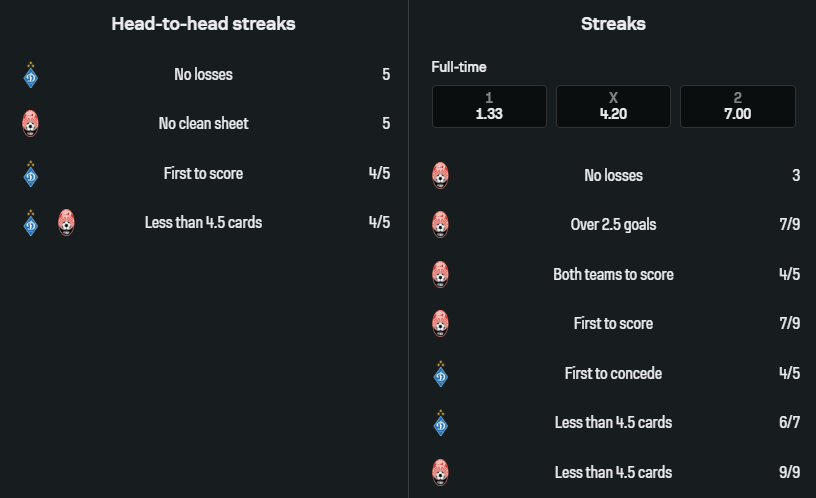816x498 pixels.
Task: Click Zorya crest beside Both teams to score
Action: tap(440, 274)
